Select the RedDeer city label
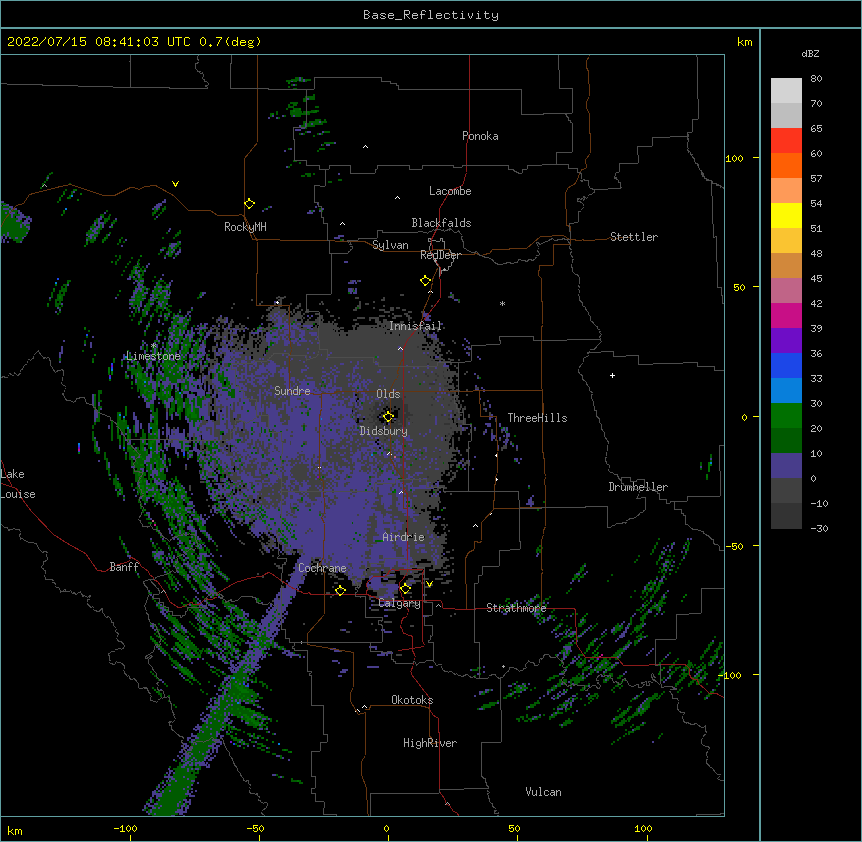This screenshot has width=862, height=842. point(440,255)
